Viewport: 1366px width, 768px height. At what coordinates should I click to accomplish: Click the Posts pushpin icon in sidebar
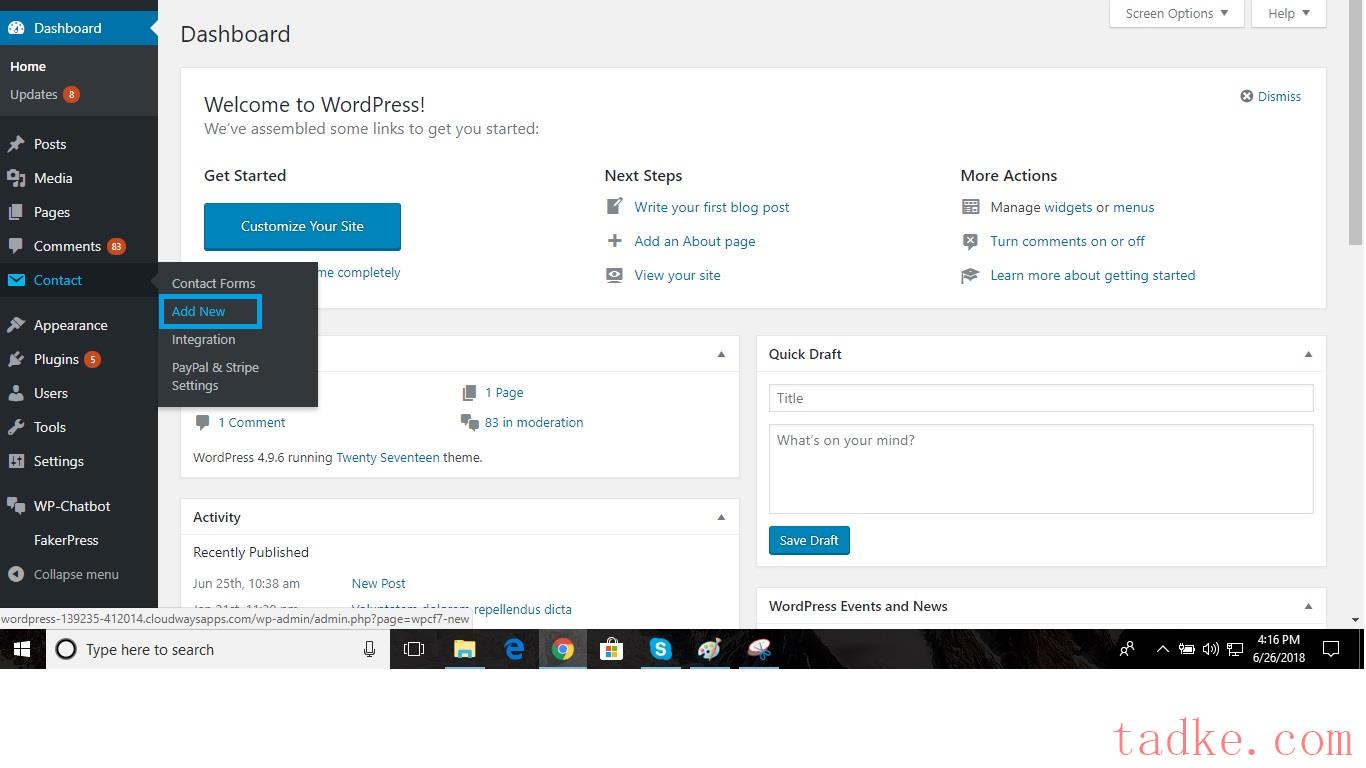pyautogui.click(x=16, y=144)
